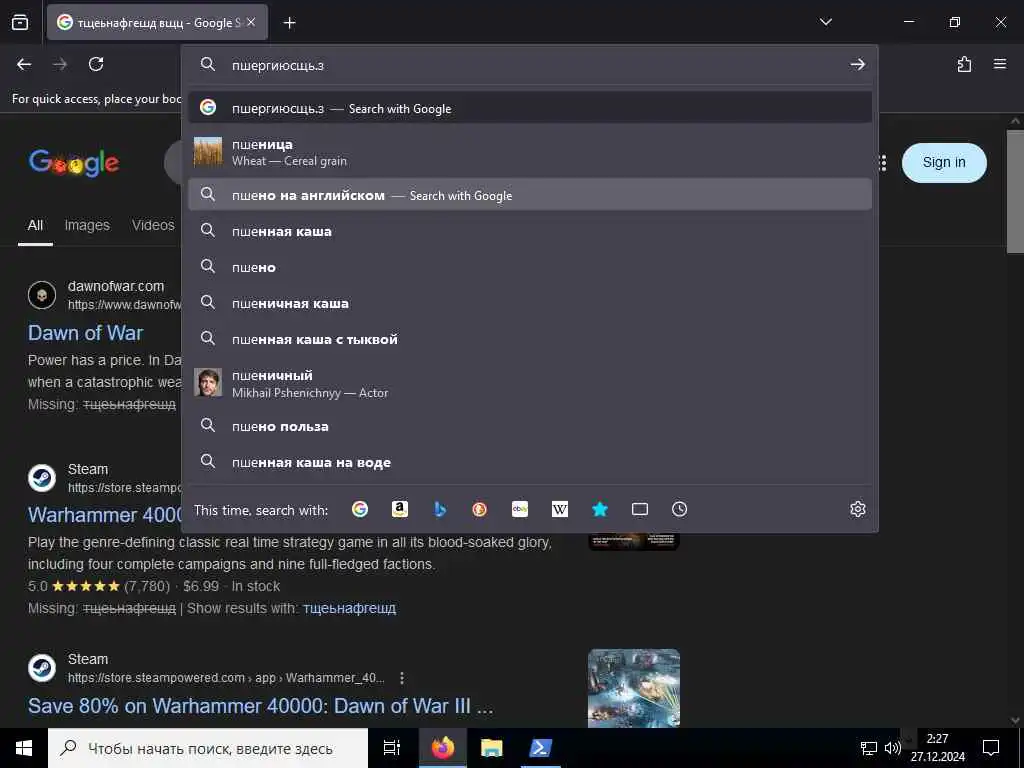Select 'пшергиюсщь.з — Search with Google' suggestion
This screenshot has width=1024, height=768.
pyautogui.click(x=530, y=108)
